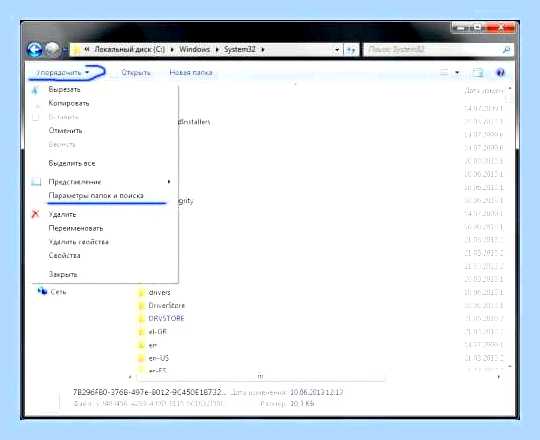Click the address bar refresh button
Screen dimensions: 540x440
351,50
